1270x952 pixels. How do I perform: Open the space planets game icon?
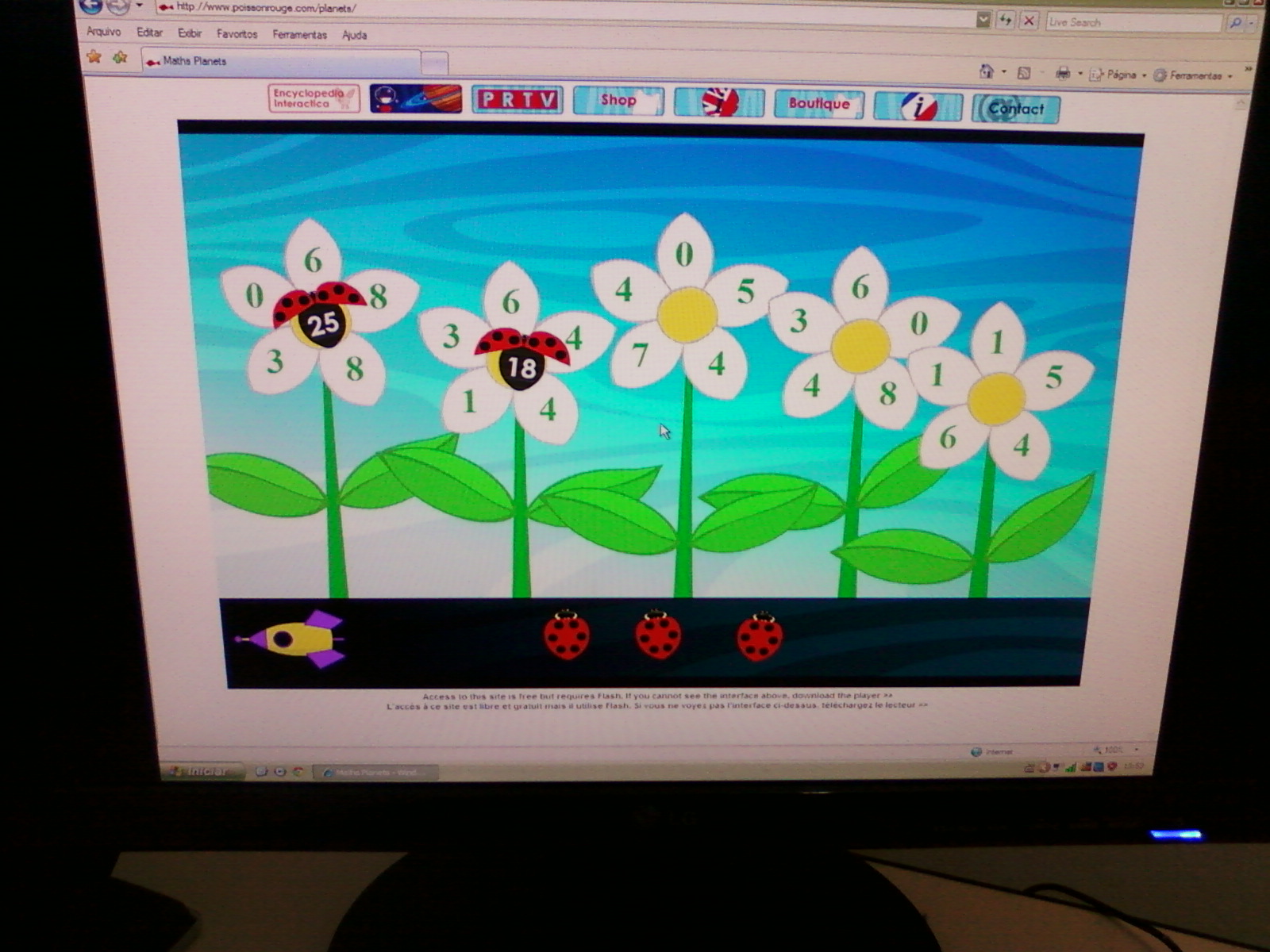click(x=416, y=98)
